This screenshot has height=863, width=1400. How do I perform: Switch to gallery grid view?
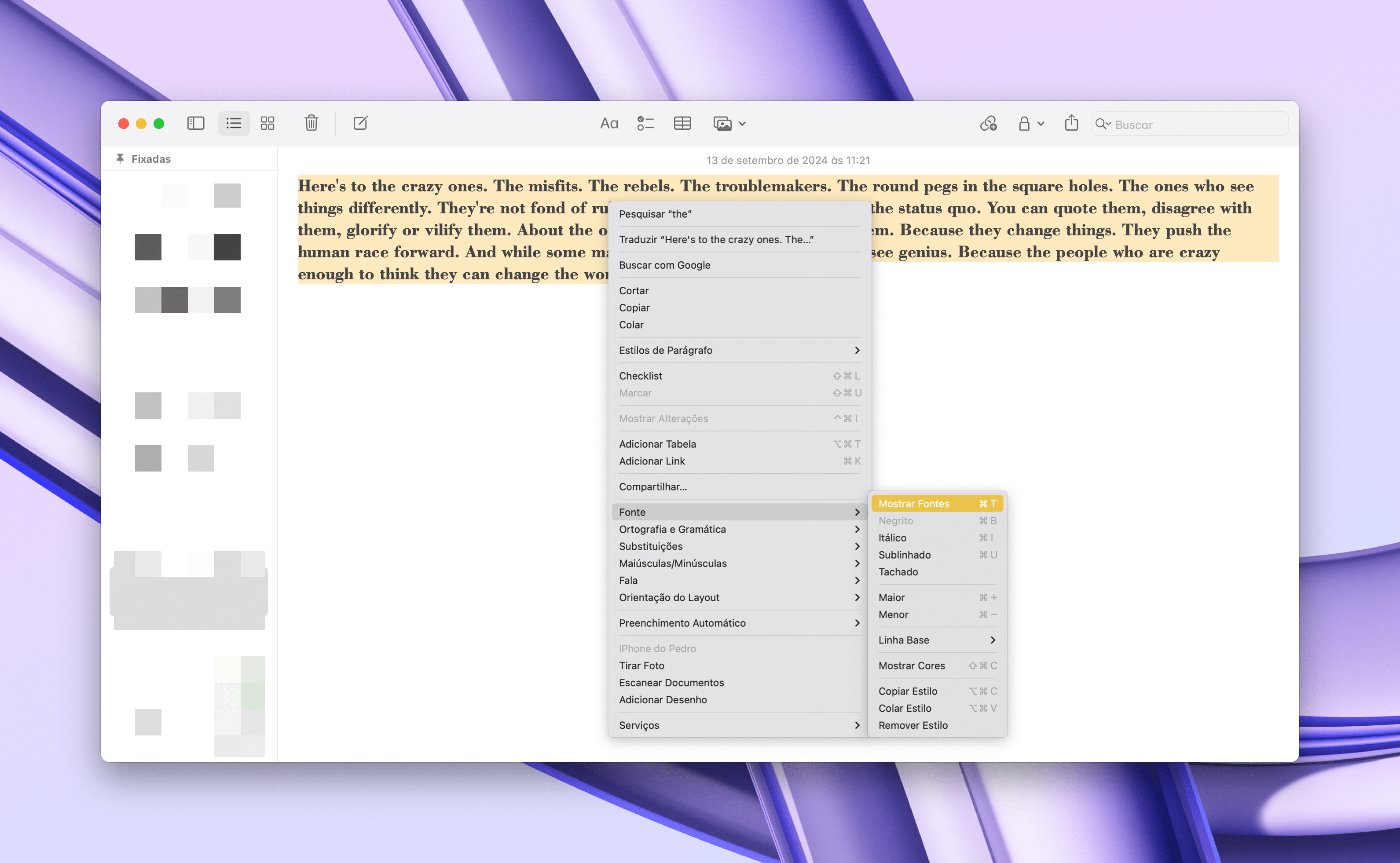tap(267, 123)
